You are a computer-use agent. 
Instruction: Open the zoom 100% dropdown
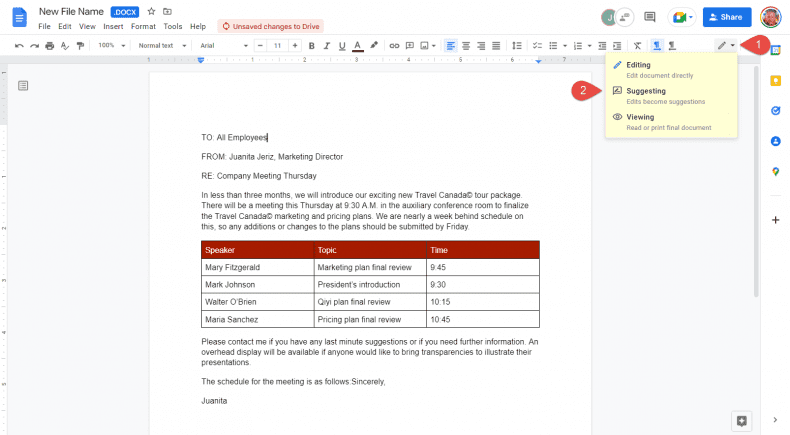[110, 45]
